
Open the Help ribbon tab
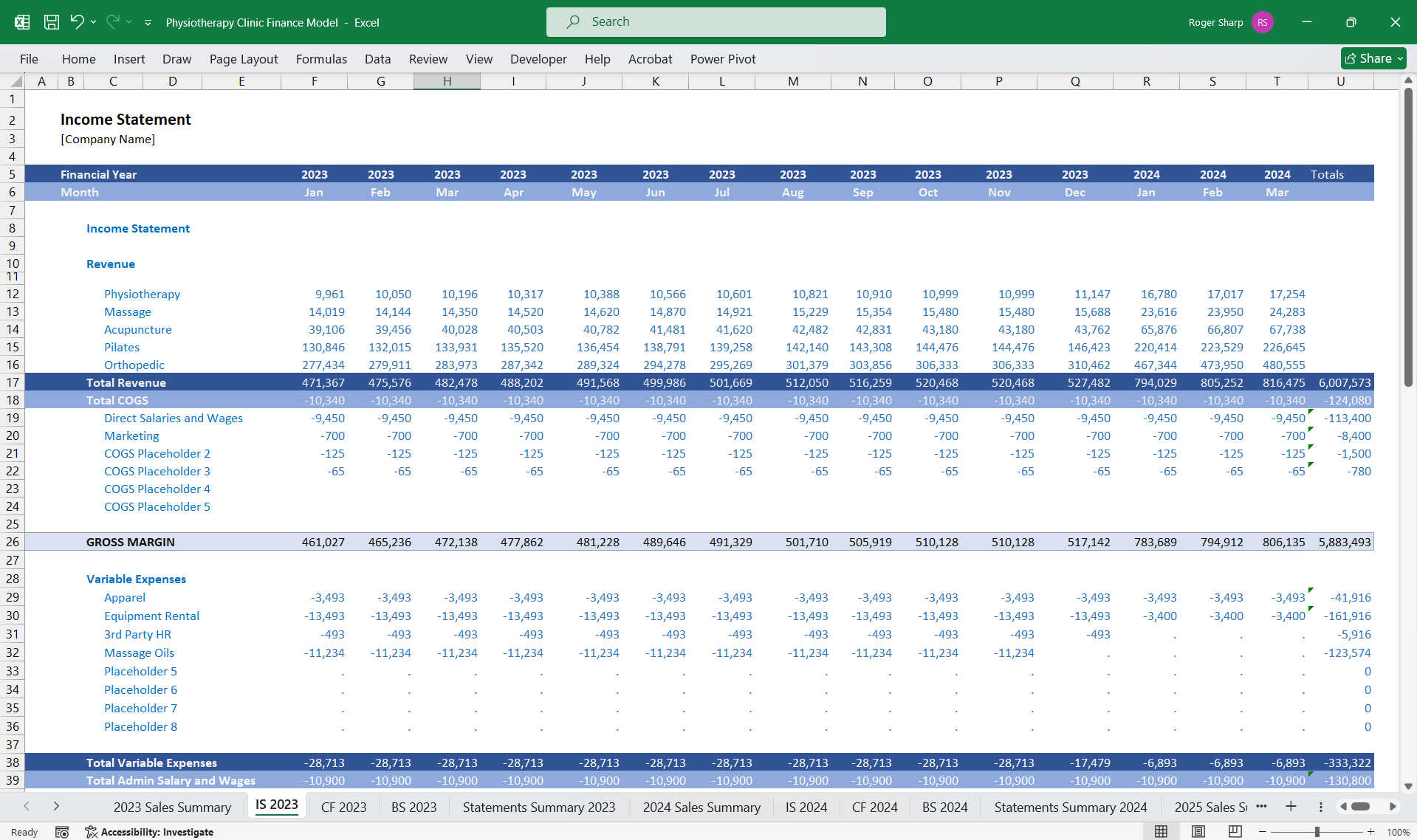(597, 59)
